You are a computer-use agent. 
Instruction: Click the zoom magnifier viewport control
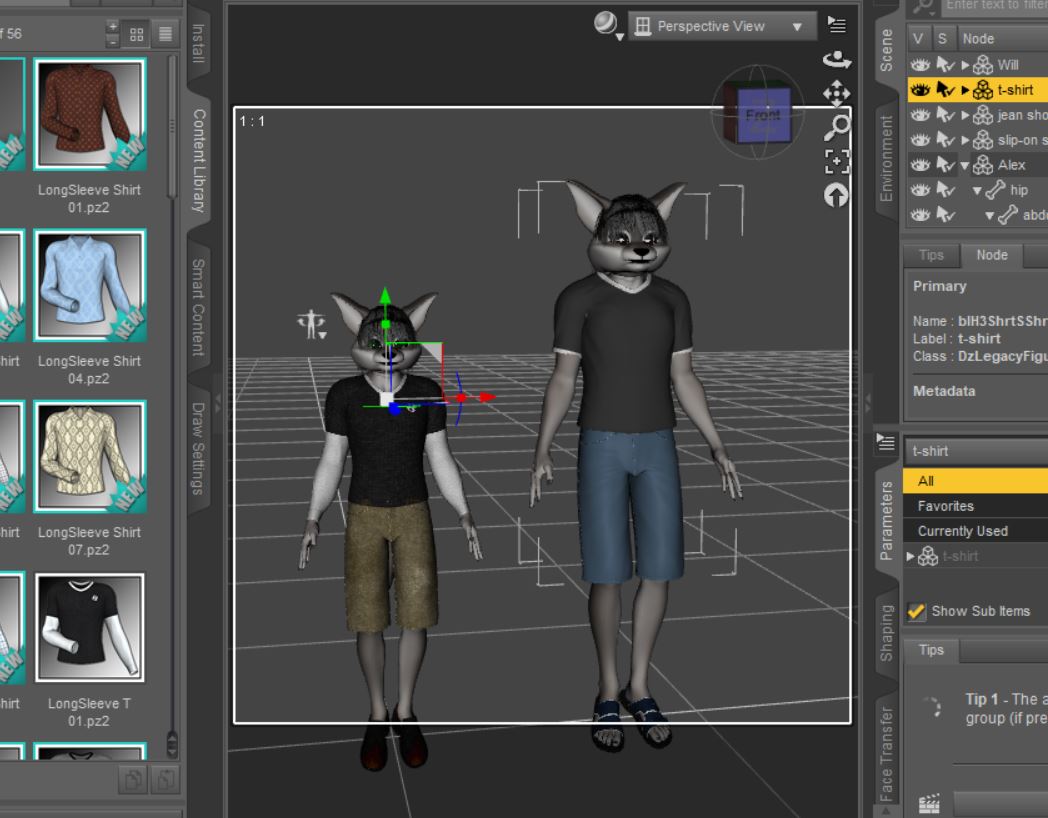pyautogui.click(x=837, y=128)
